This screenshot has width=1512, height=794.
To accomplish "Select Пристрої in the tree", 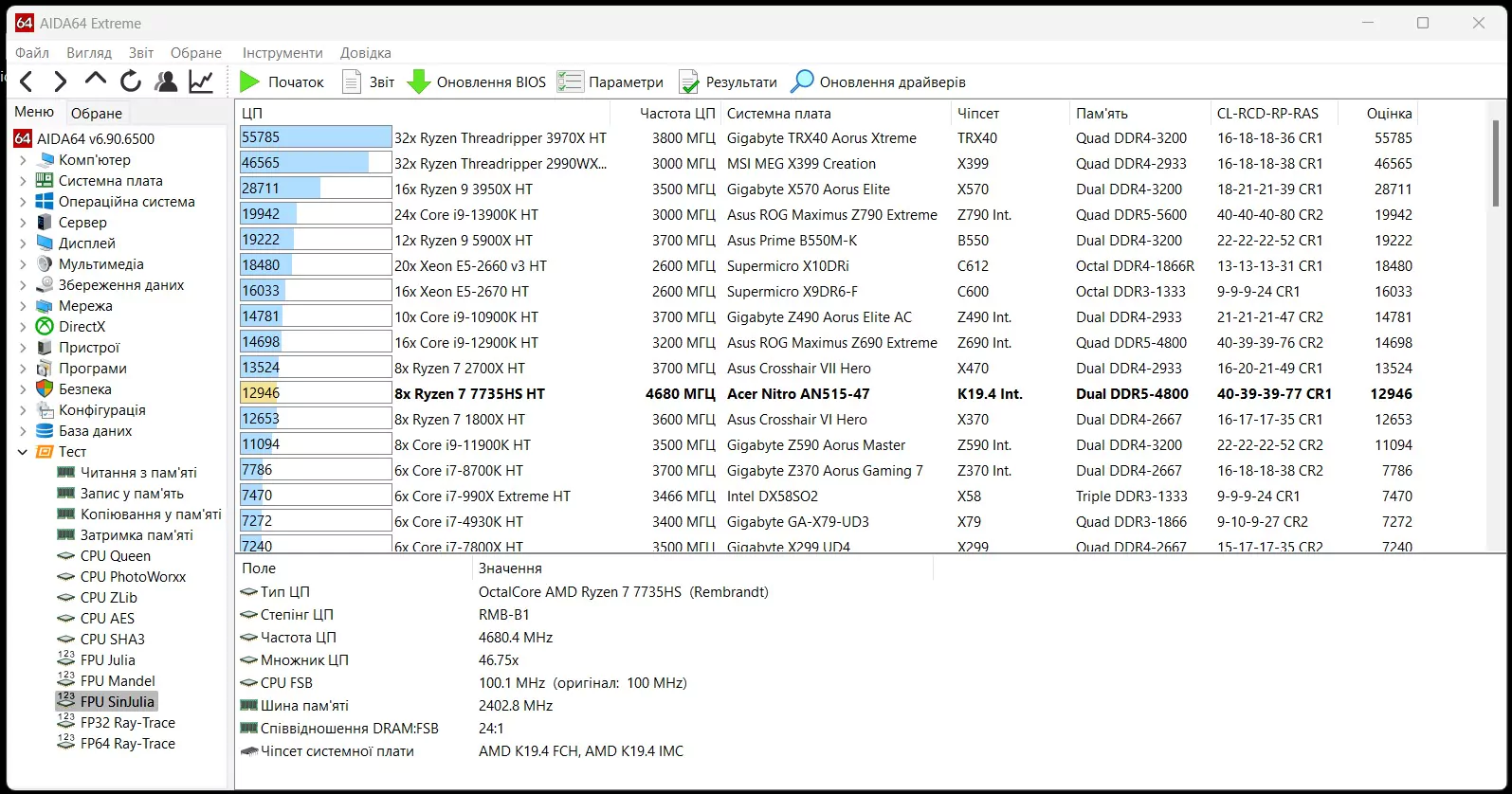I will tap(78, 348).
